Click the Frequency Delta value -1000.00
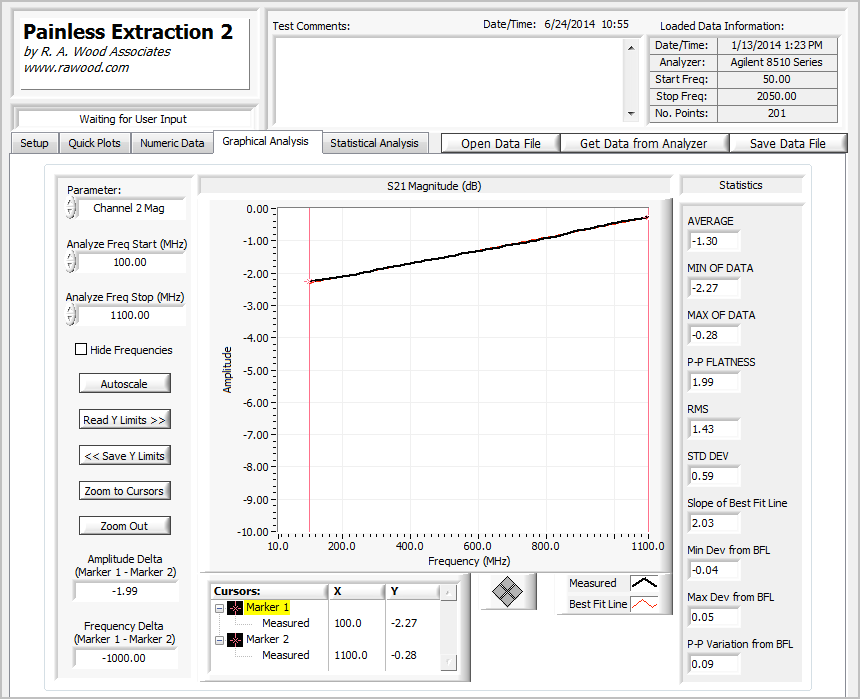 124,658
